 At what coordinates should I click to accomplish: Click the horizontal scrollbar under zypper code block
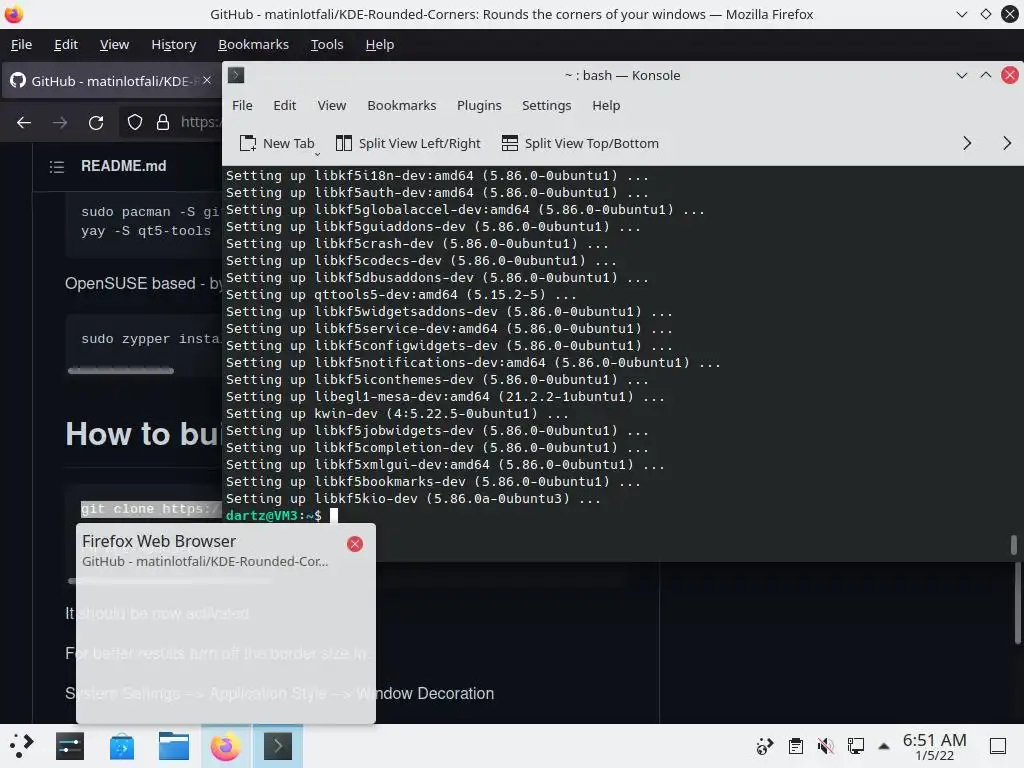click(x=121, y=371)
